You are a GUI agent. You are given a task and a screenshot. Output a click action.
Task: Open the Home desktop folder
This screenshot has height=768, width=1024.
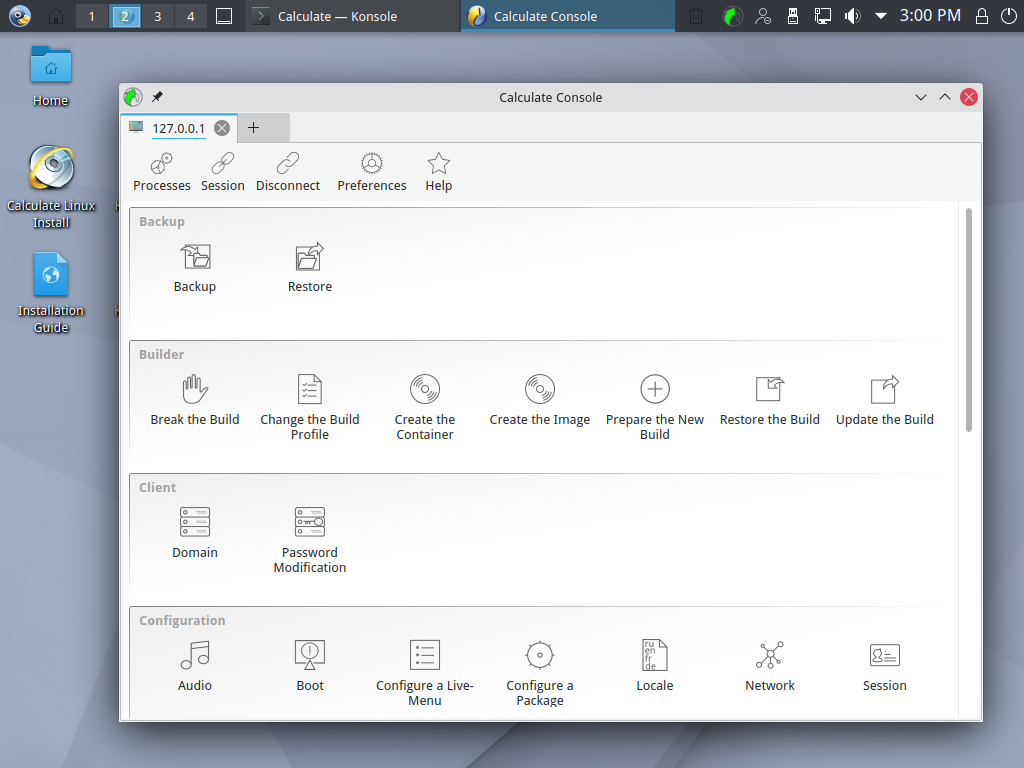50,76
